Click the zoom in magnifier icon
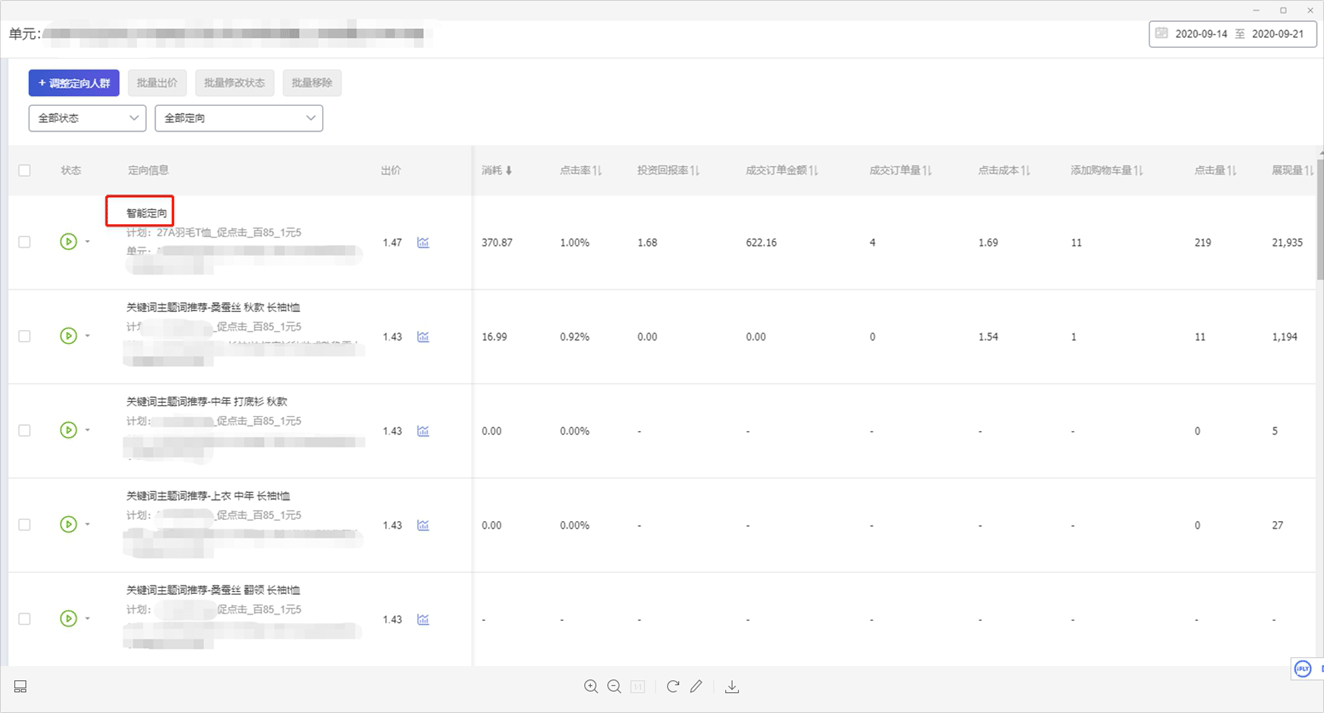The height and width of the screenshot is (713, 1324). pyautogui.click(x=591, y=686)
